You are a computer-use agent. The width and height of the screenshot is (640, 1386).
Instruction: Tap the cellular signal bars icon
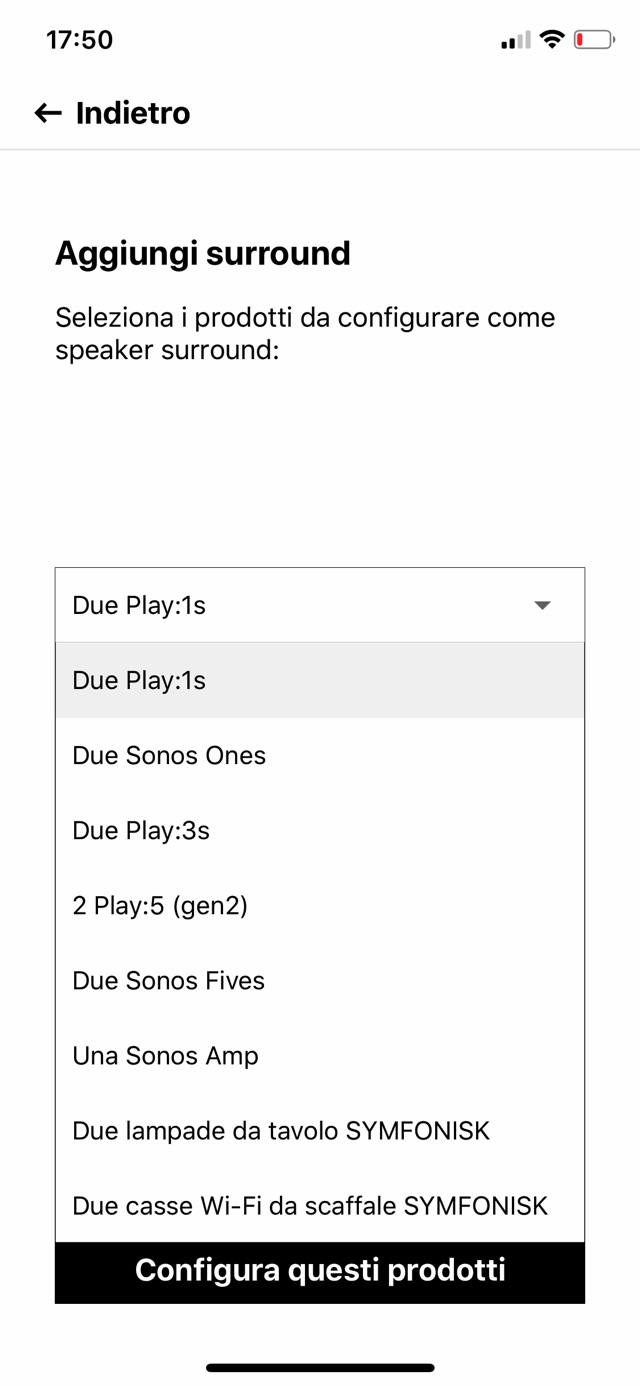click(516, 41)
